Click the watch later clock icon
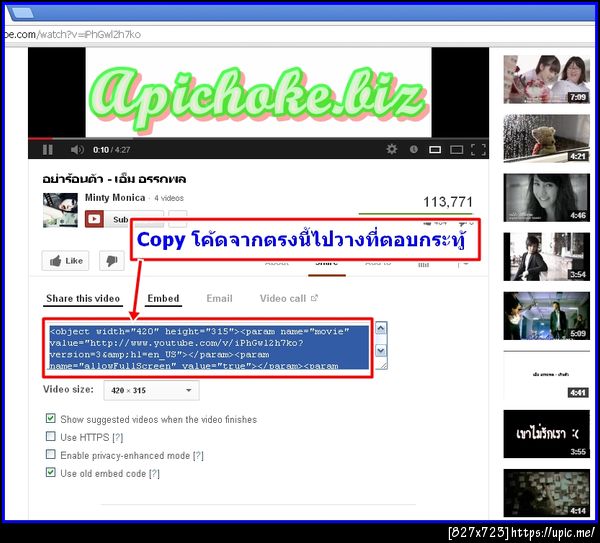The width and height of the screenshot is (600, 543). (414, 149)
